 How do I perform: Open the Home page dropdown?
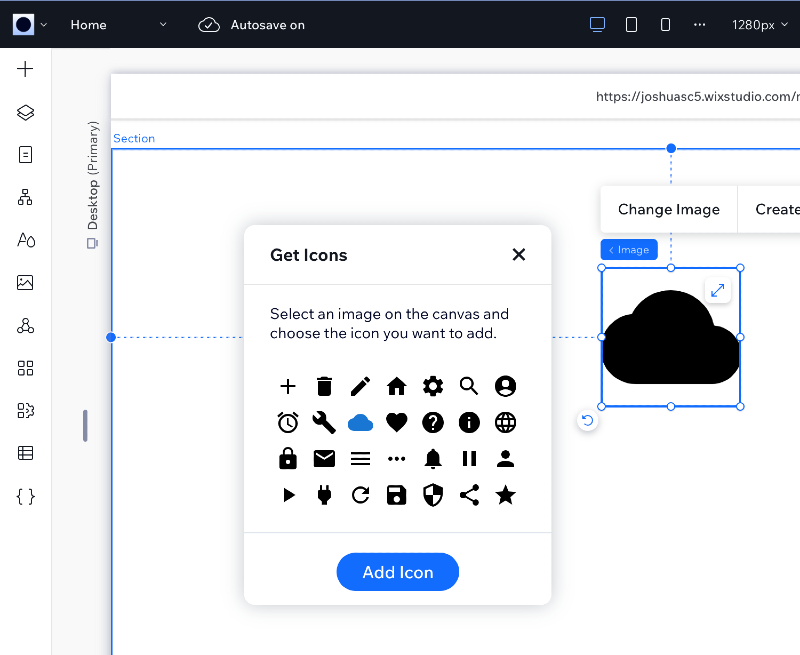point(118,24)
